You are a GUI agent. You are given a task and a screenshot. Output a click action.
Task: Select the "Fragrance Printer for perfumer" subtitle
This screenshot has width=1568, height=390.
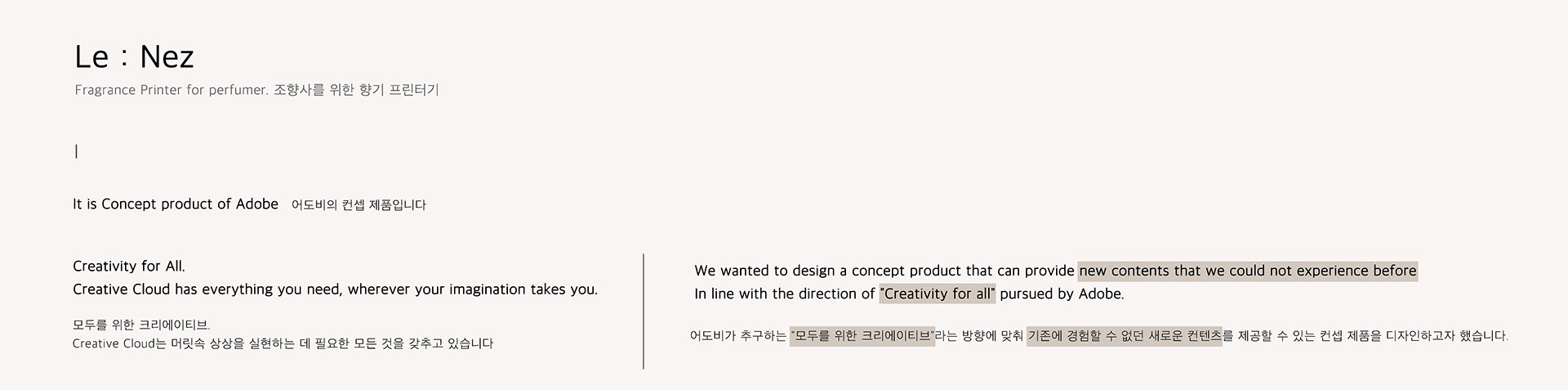tap(171, 90)
